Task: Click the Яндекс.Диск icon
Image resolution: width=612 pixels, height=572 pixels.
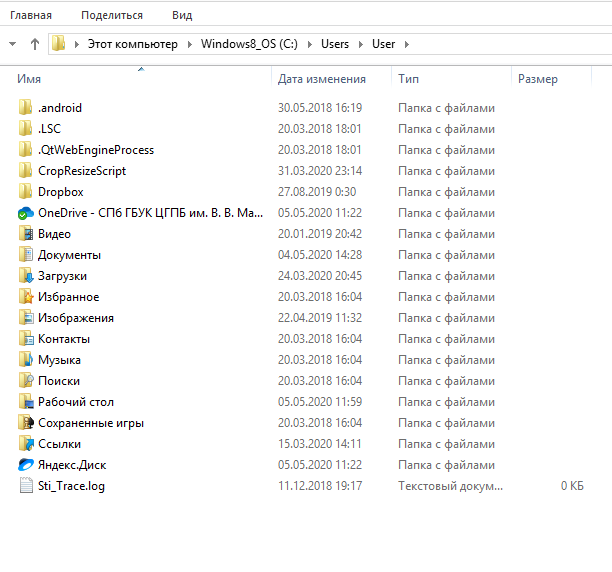Action: pos(26,465)
